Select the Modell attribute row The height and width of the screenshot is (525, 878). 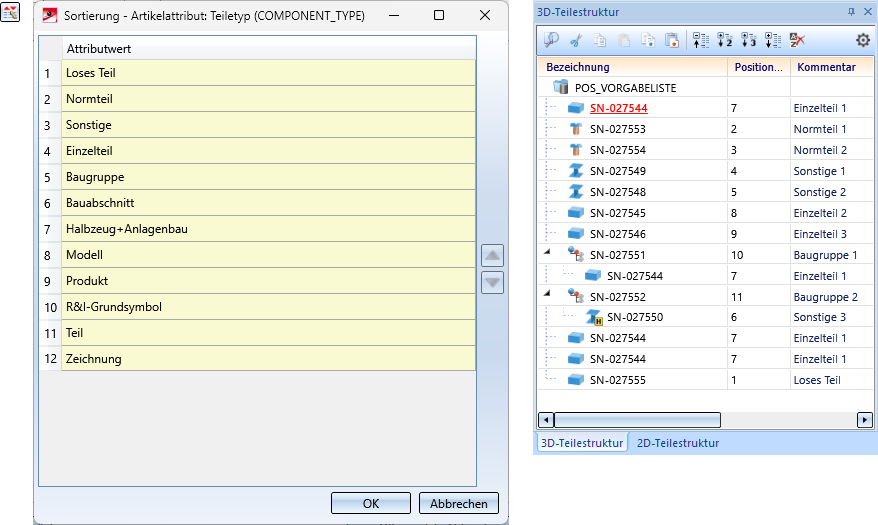coord(269,255)
